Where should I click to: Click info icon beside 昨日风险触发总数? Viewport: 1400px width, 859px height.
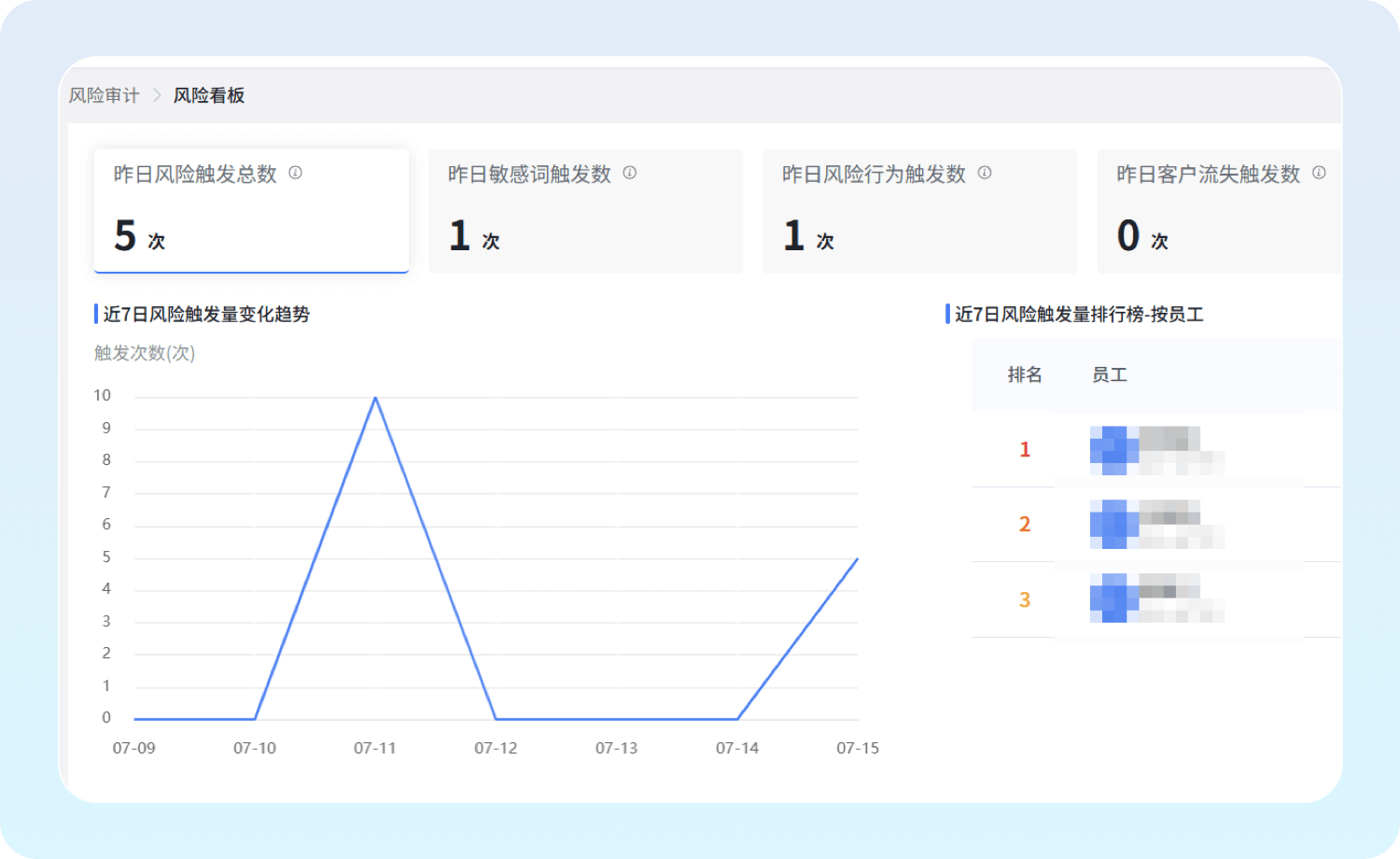click(295, 173)
